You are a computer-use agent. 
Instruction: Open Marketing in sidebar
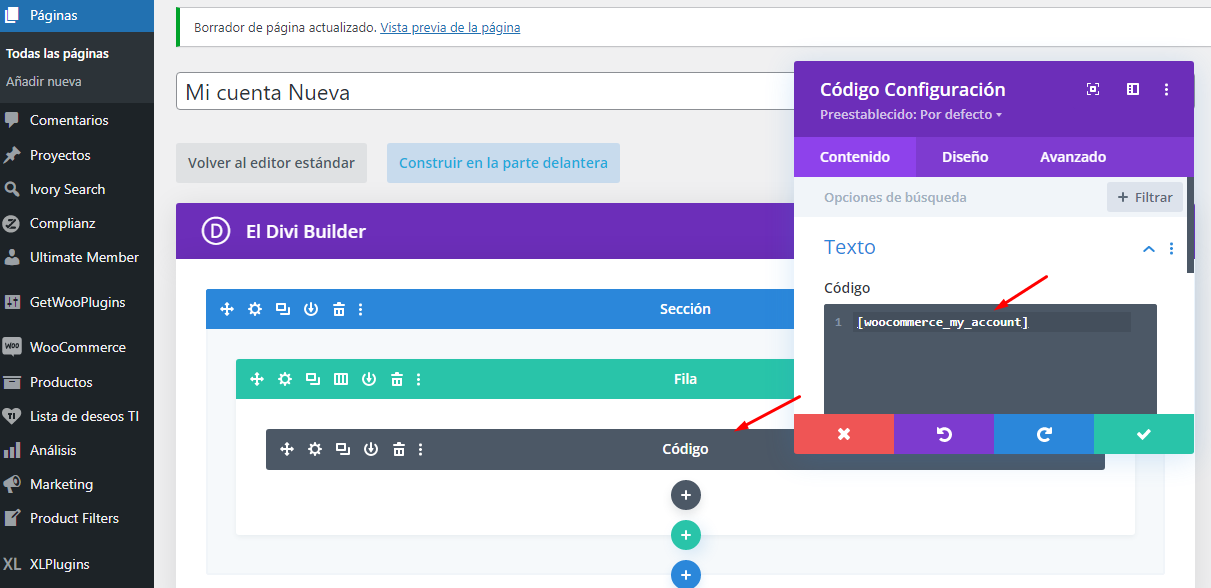(77, 484)
